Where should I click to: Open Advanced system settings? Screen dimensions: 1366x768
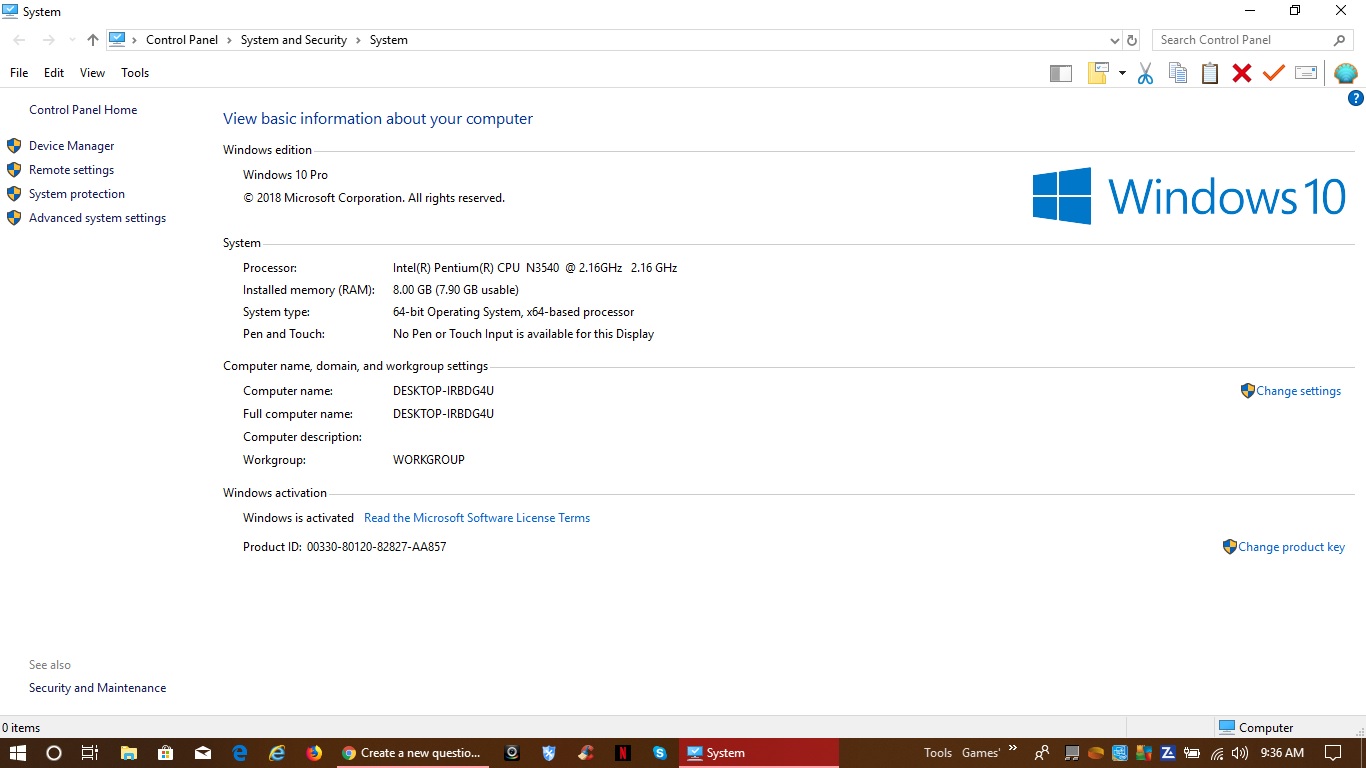[x=97, y=218]
